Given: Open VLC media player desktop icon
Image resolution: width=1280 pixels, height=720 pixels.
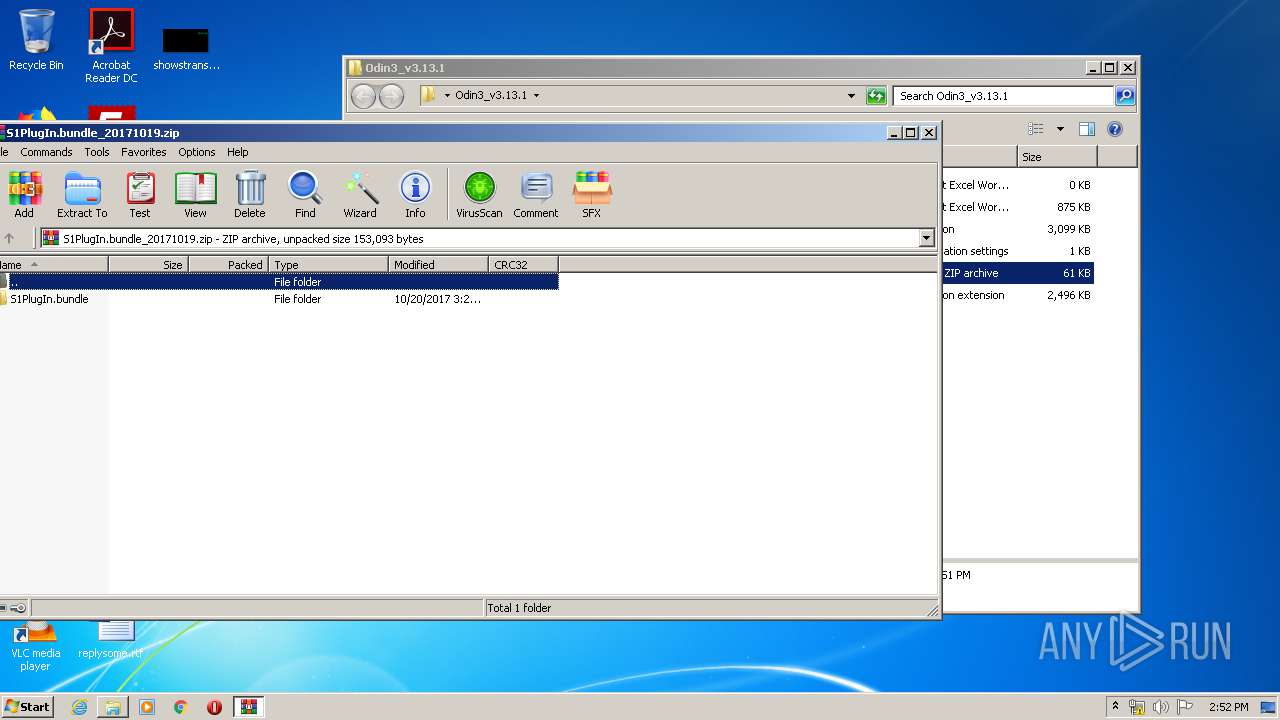Looking at the screenshot, I should click(x=36, y=645).
